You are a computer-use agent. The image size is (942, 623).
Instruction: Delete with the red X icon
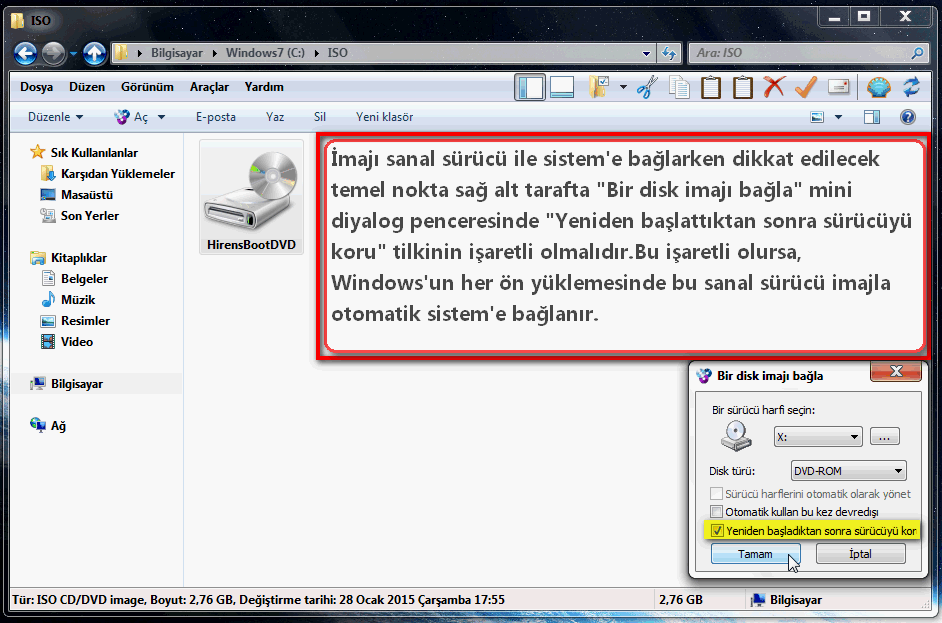774,87
